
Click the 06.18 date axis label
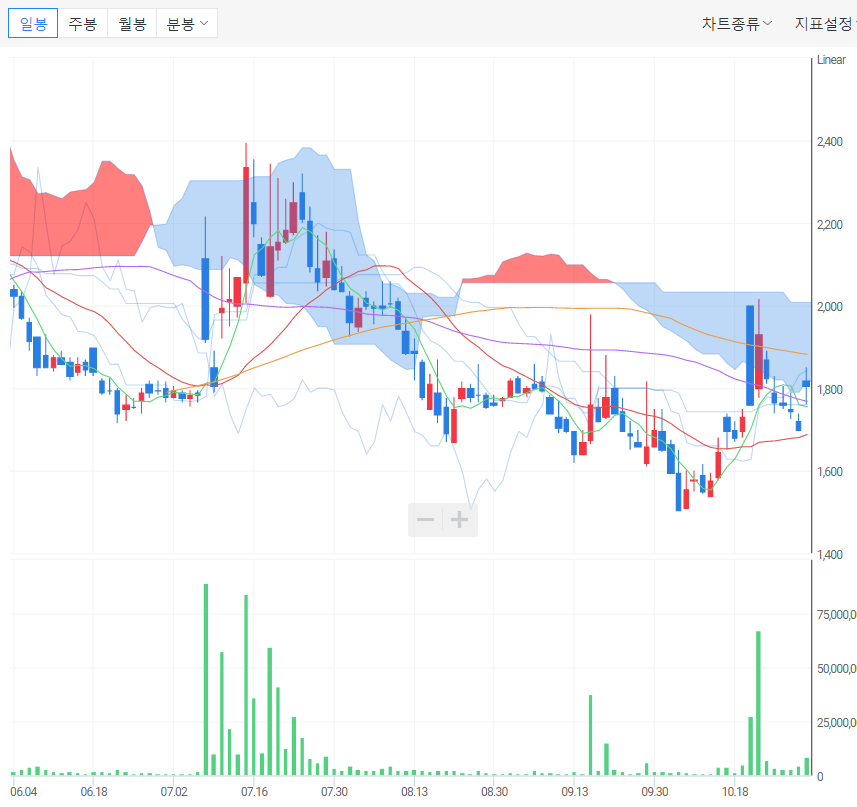tap(94, 792)
